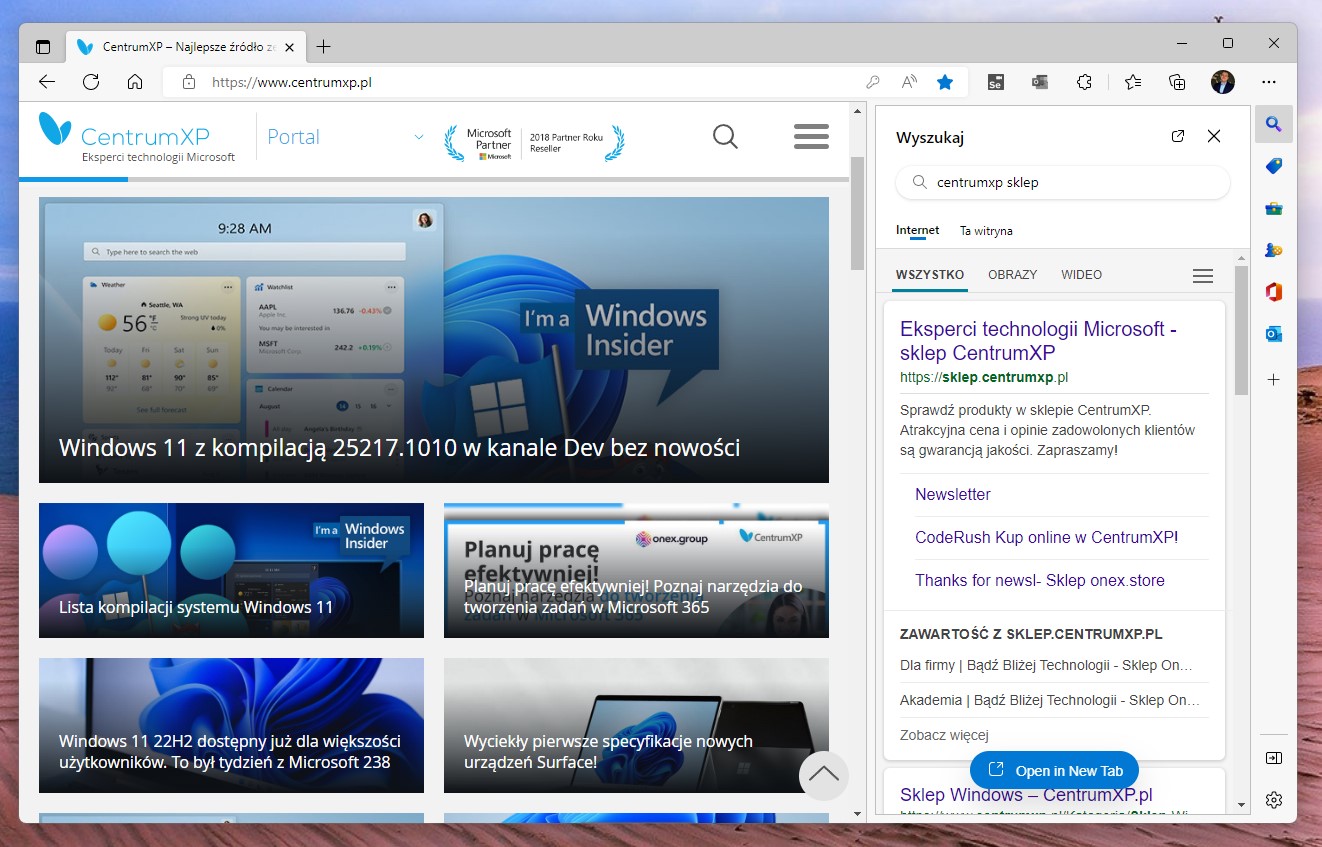Jump to top with the up-chevron button
This screenshot has height=847, width=1322.
[824, 774]
